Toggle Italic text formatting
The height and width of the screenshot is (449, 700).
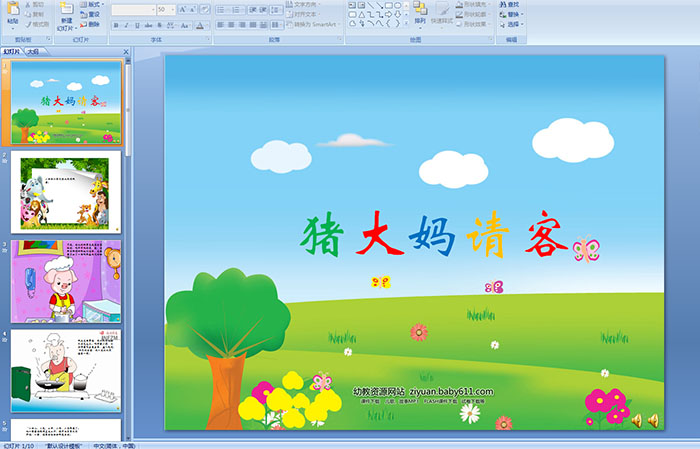[x=127, y=24]
